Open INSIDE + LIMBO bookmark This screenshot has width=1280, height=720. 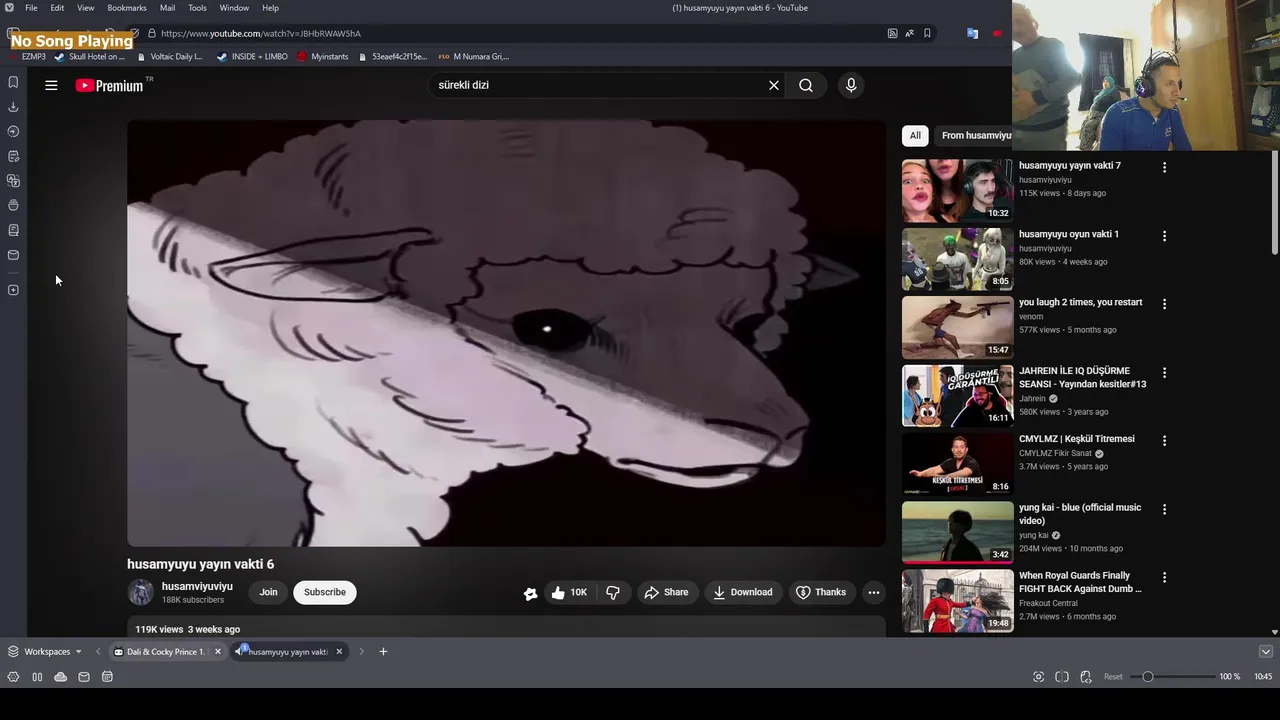click(x=252, y=57)
